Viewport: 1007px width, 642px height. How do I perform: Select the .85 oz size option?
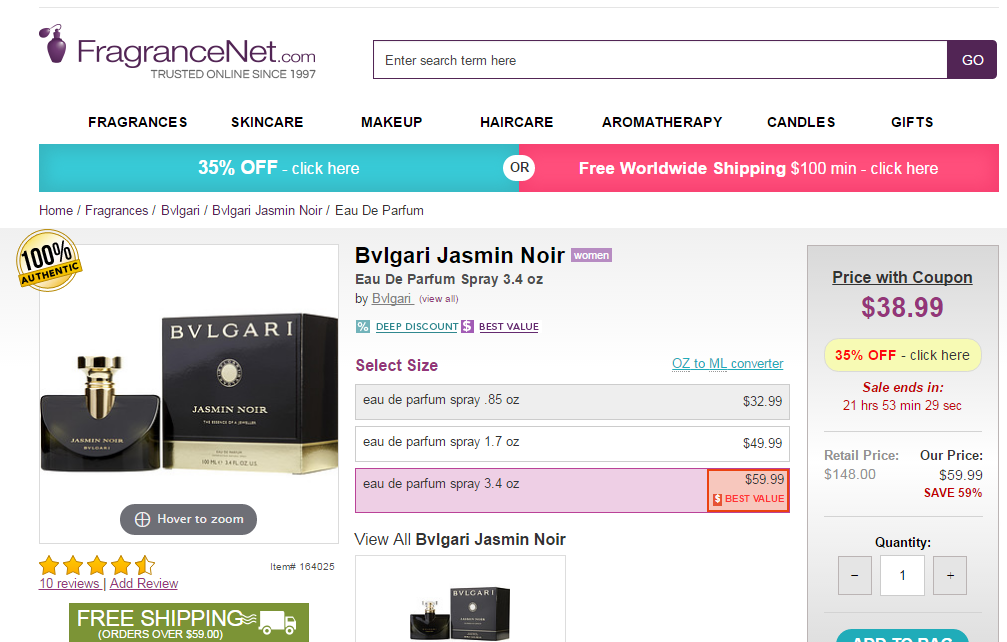click(x=572, y=401)
